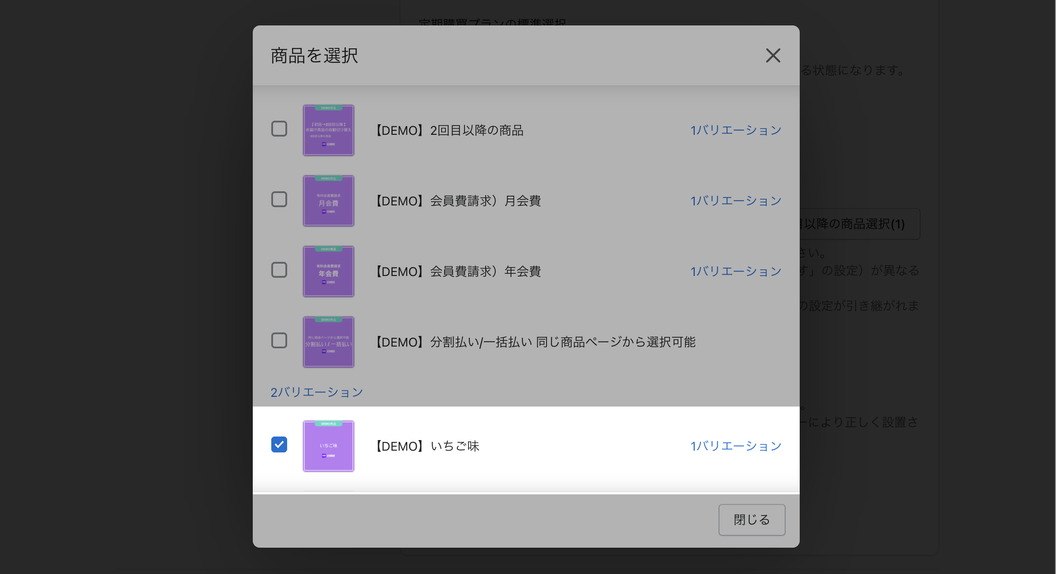Uncheck the いちご味 product checkbox
Viewport: 1056px width, 574px height.
pyautogui.click(x=279, y=445)
